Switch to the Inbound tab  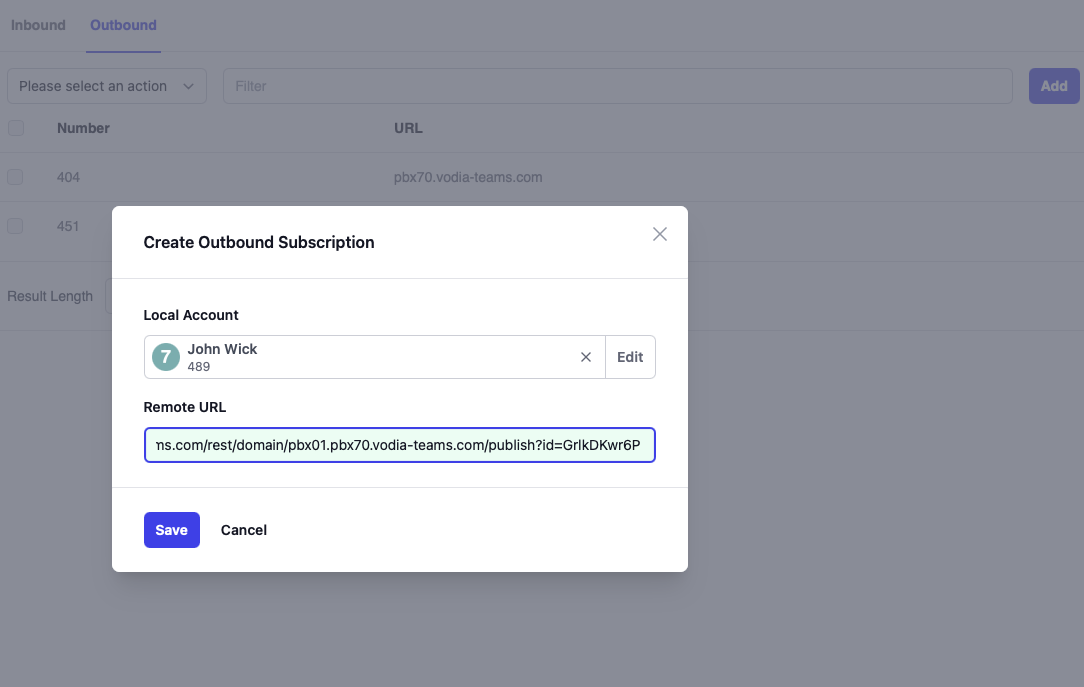[38, 25]
